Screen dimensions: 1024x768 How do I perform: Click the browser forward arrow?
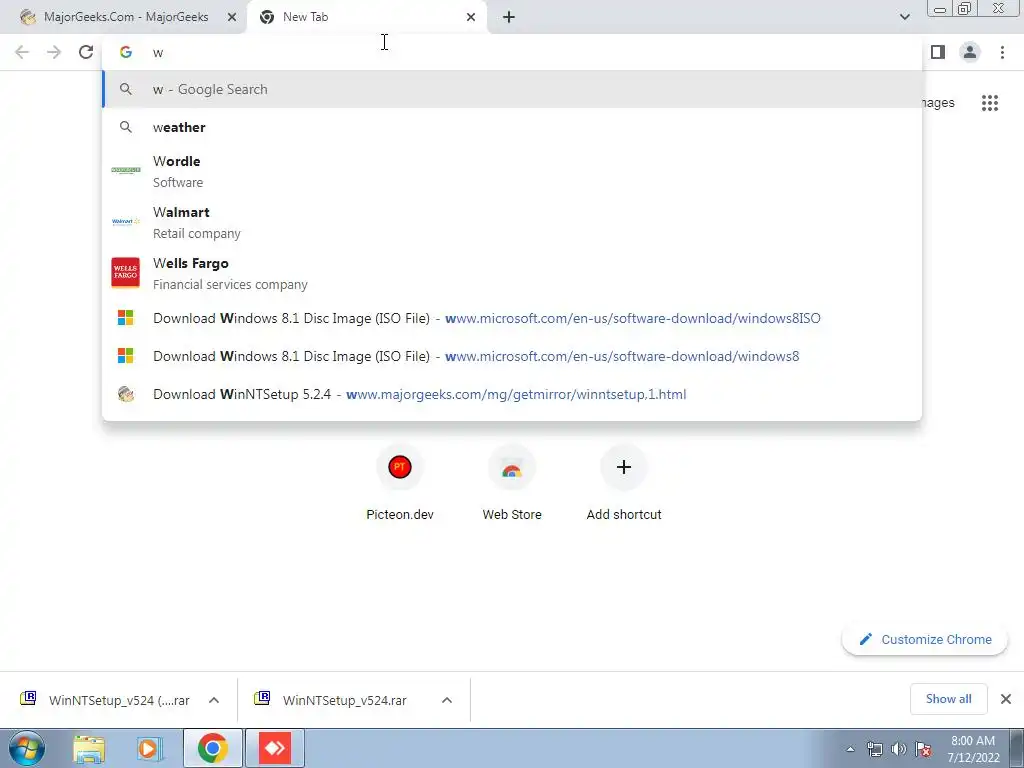[x=54, y=52]
